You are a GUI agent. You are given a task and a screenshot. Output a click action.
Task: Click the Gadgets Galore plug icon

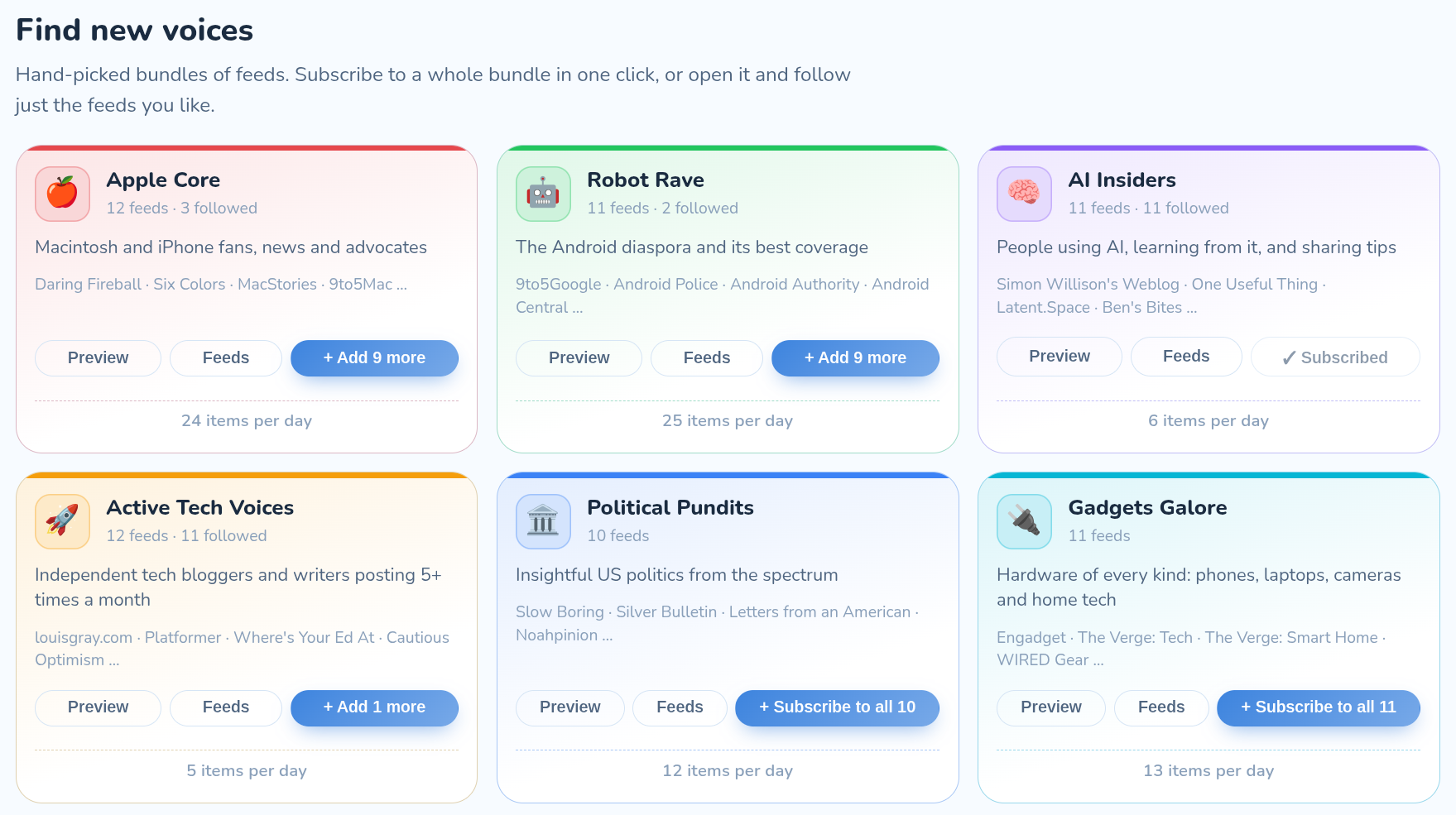[x=1024, y=521]
